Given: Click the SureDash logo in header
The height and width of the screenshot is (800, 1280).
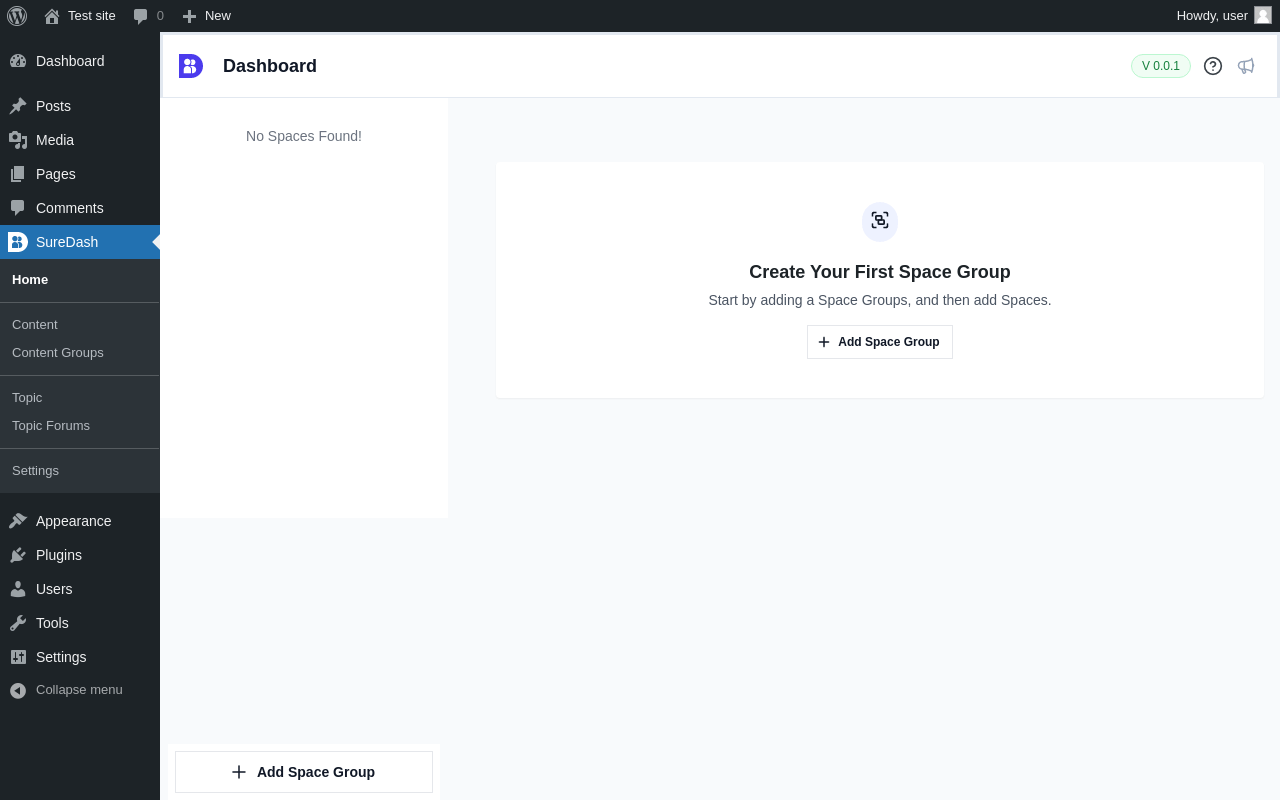Looking at the screenshot, I should pyautogui.click(x=191, y=66).
